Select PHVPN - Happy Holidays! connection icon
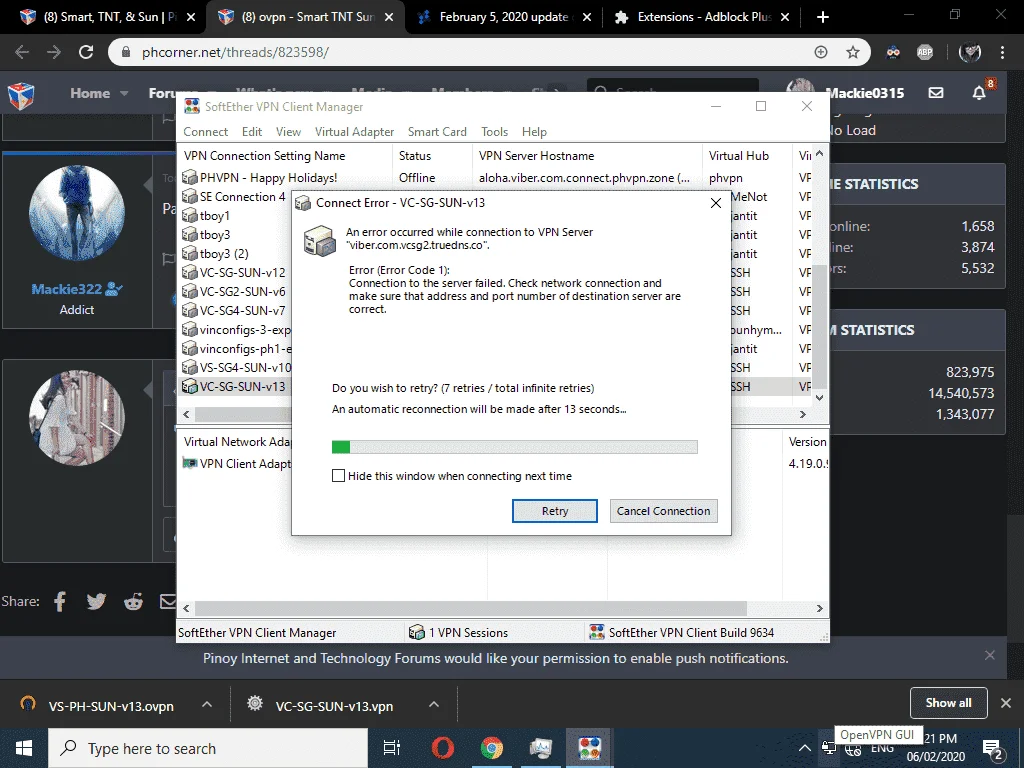Viewport: 1024px width, 768px height. click(x=189, y=178)
